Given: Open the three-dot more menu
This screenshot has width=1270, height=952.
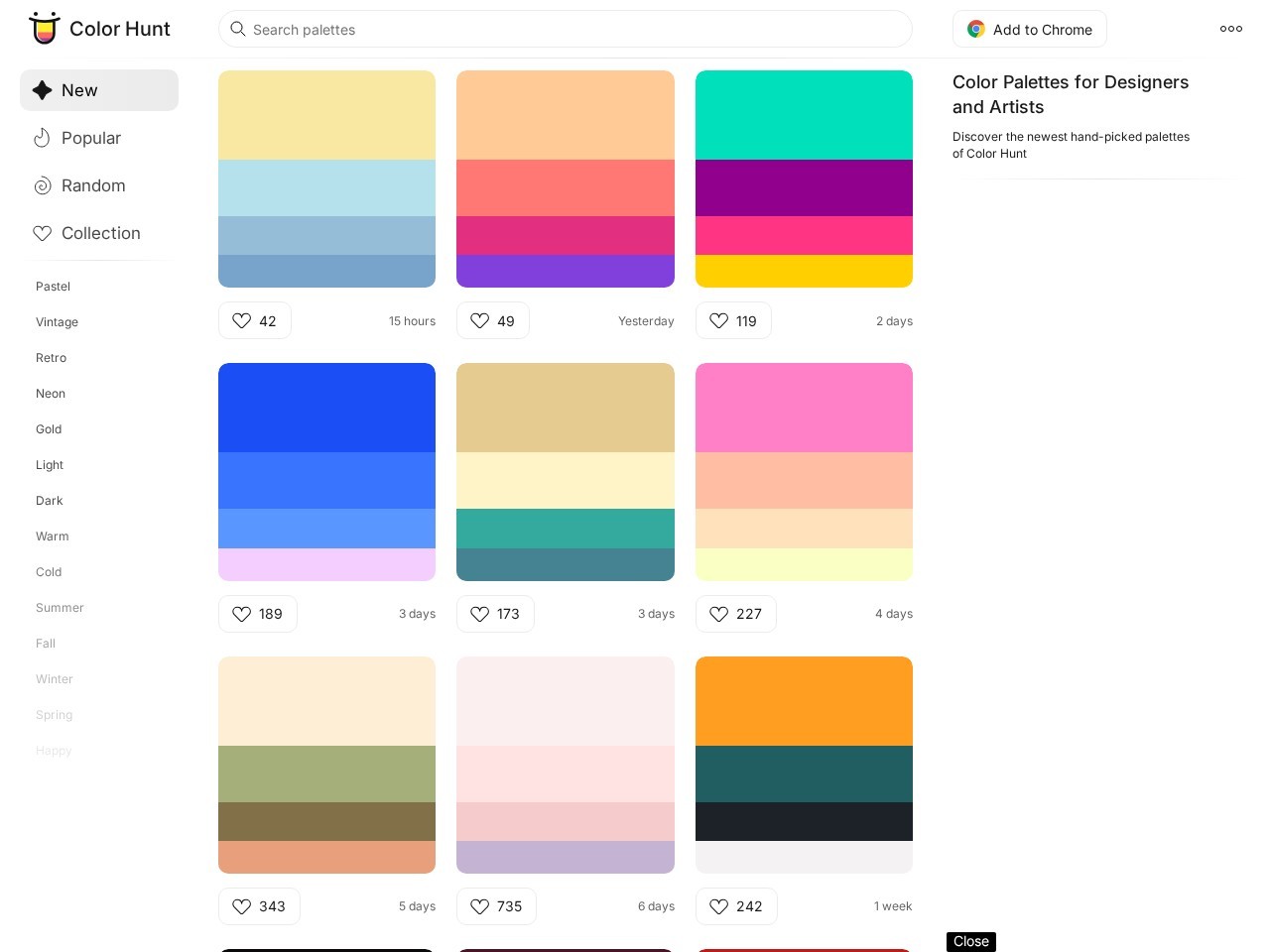Looking at the screenshot, I should (x=1231, y=29).
